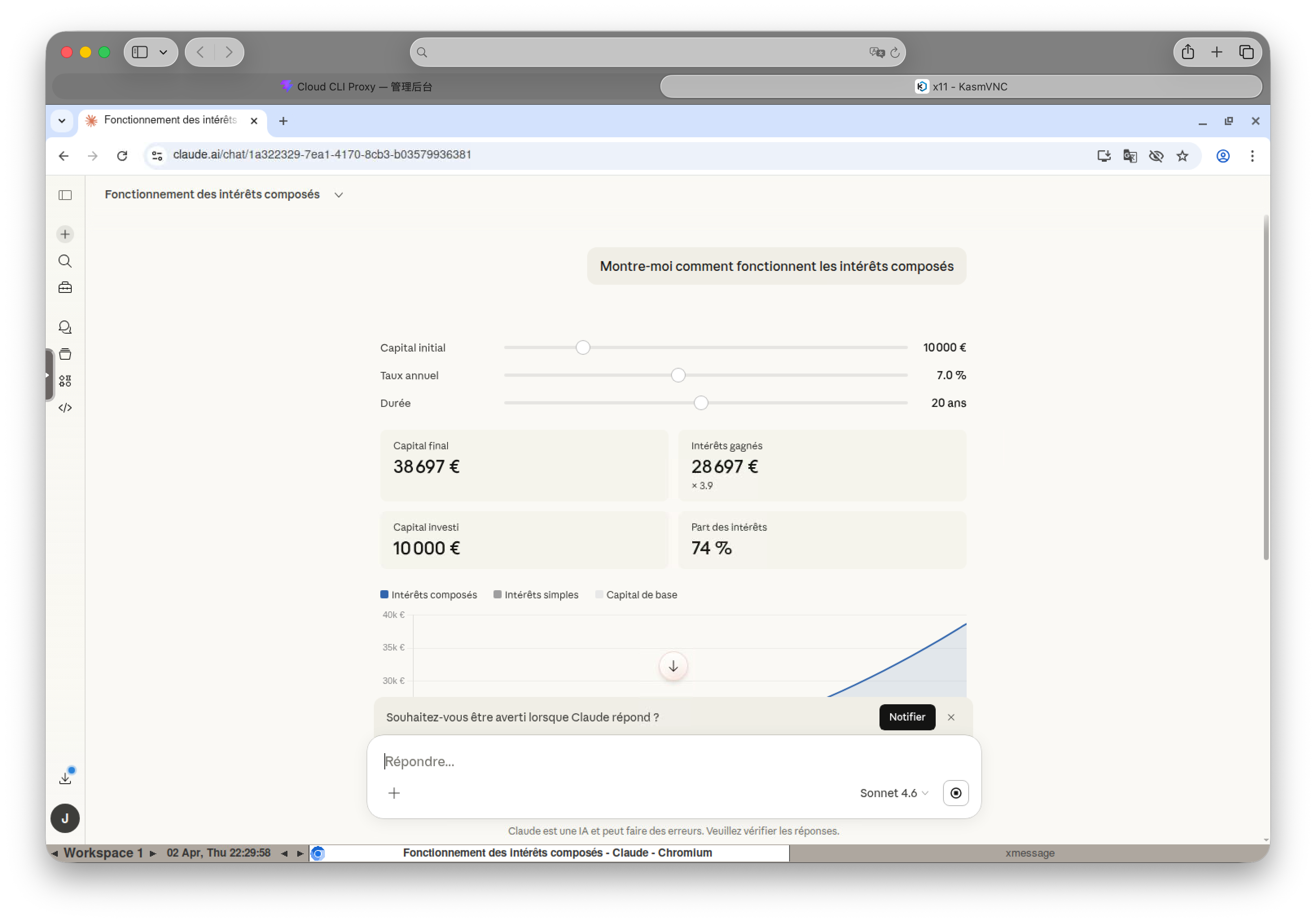The width and height of the screenshot is (1316, 923).
Task: Click the Capital de base legend entry
Action: coord(636,595)
